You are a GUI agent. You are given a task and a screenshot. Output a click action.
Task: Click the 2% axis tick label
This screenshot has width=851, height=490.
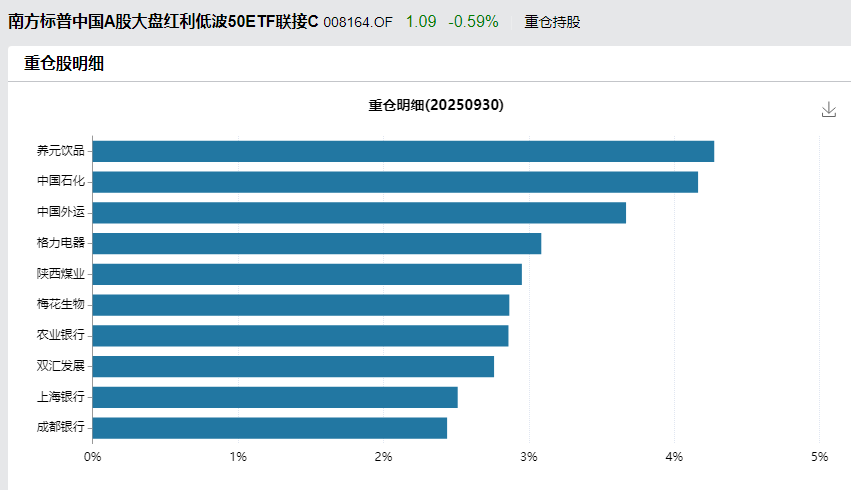click(x=383, y=457)
